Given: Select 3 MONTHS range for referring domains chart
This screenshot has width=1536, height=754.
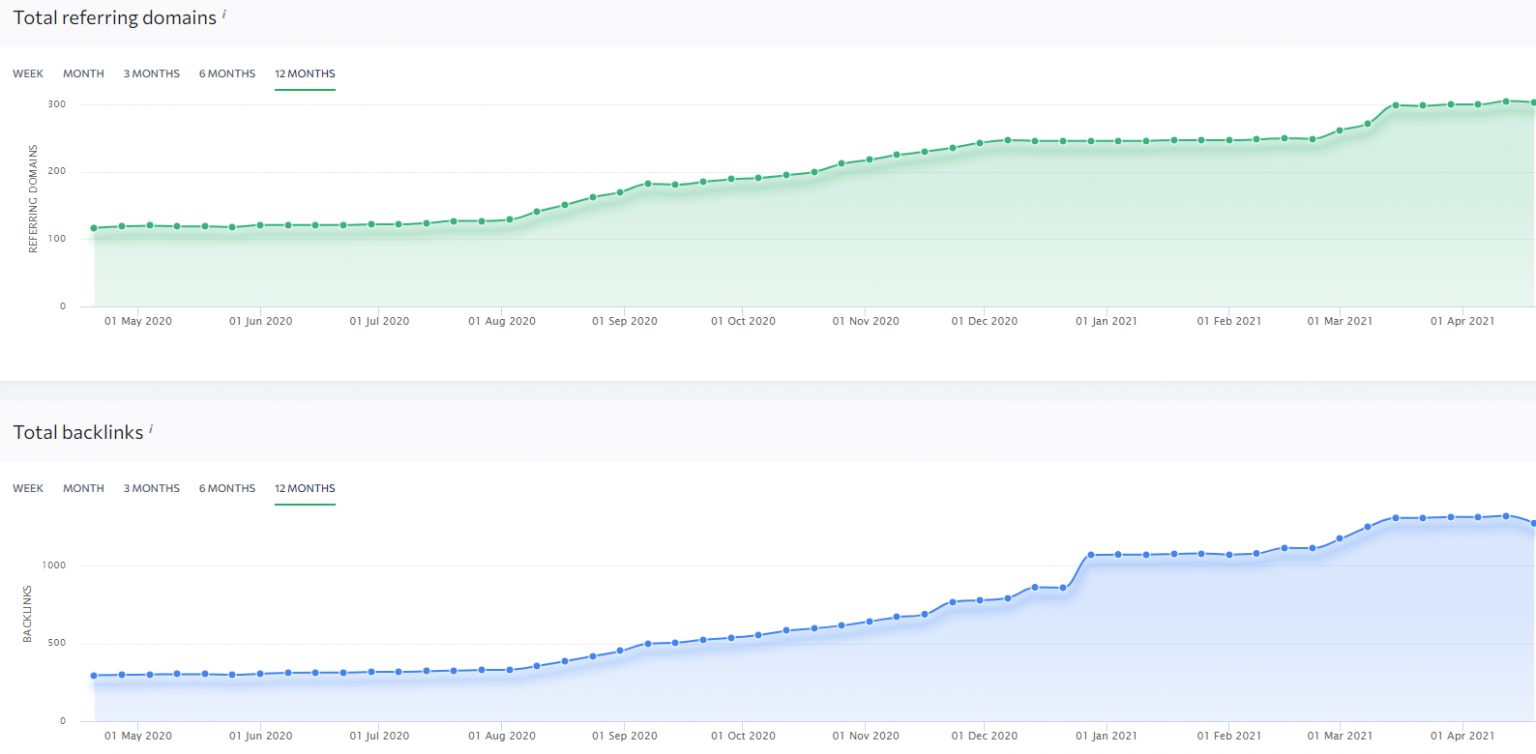Looking at the screenshot, I should coord(151,74).
